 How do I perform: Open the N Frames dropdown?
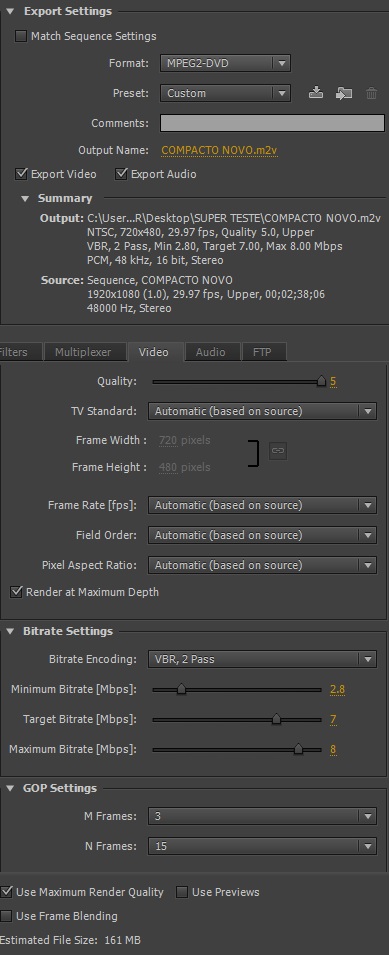coord(262,846)
